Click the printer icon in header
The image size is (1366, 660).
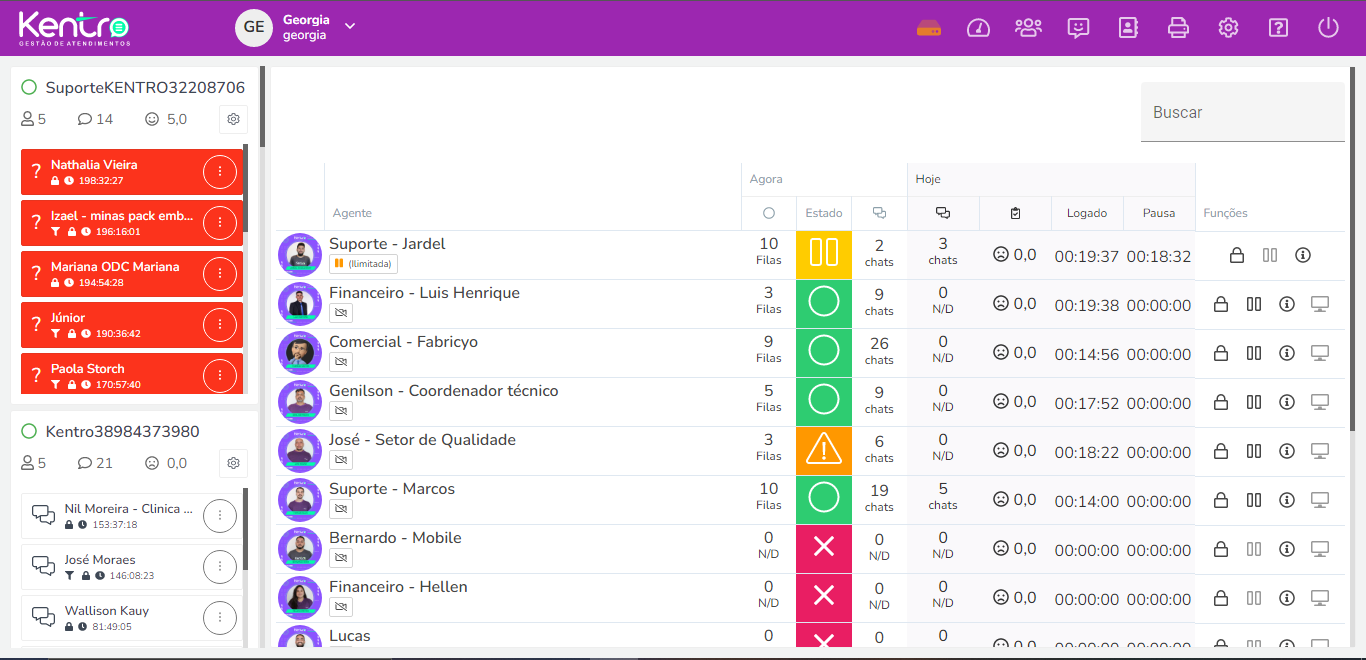[x=1178, y=28]
